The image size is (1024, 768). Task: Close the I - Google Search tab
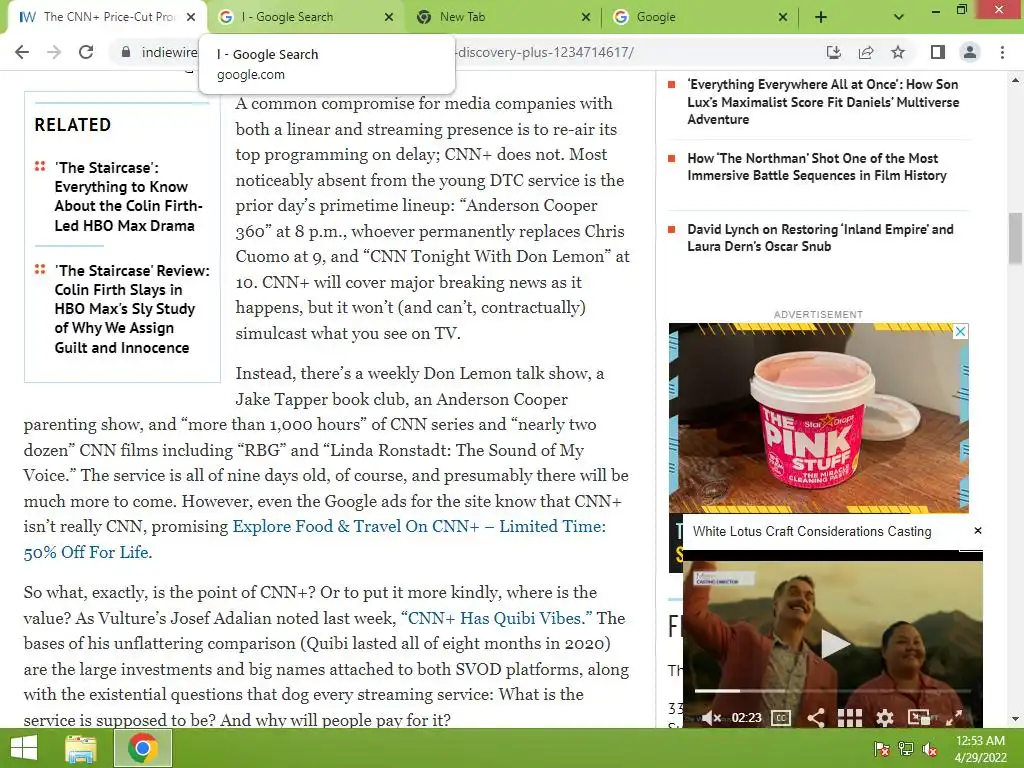(389, 17)
